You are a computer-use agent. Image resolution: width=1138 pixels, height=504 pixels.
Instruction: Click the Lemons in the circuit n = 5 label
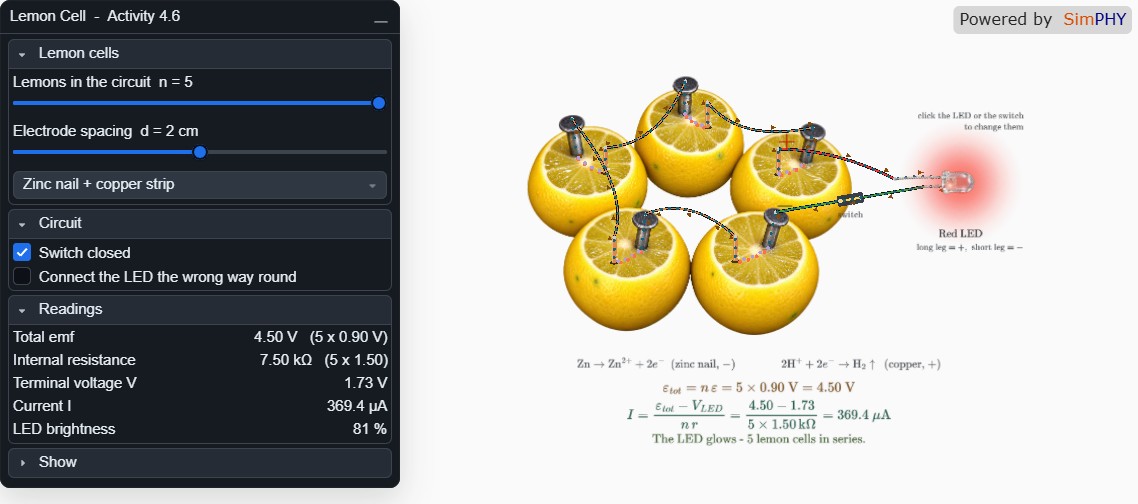[x=103, y=82]
